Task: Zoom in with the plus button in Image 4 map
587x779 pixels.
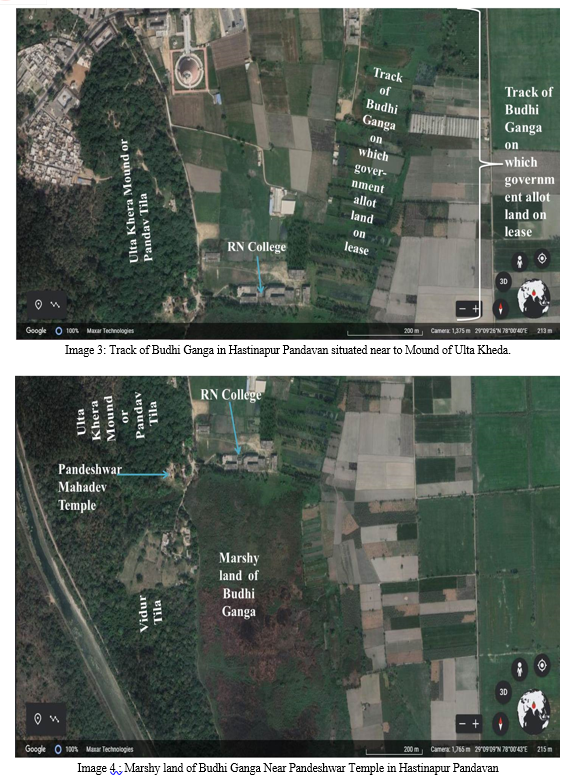Action: pyautogui.click(x=475, y=723)
